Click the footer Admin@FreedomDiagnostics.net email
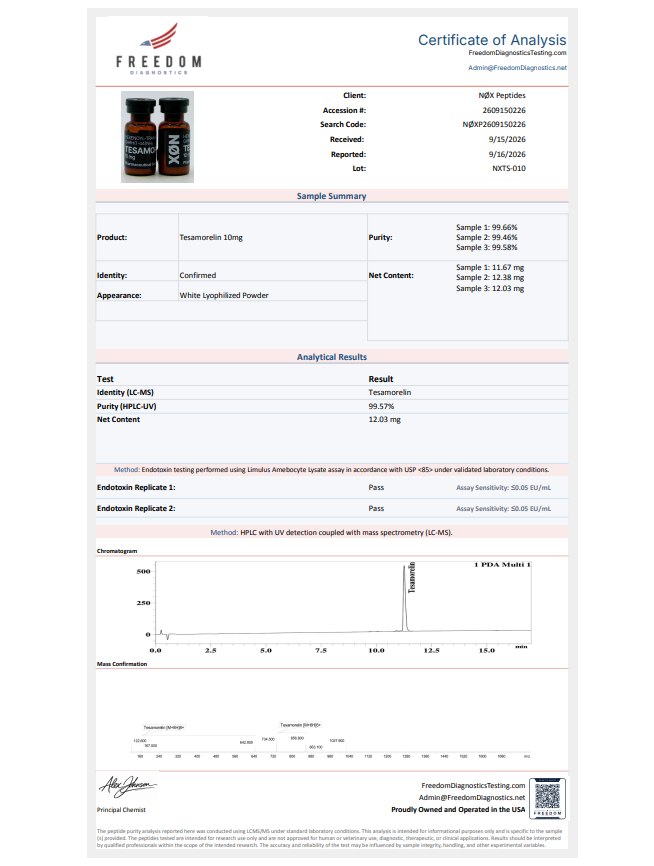 pos(472,798)
